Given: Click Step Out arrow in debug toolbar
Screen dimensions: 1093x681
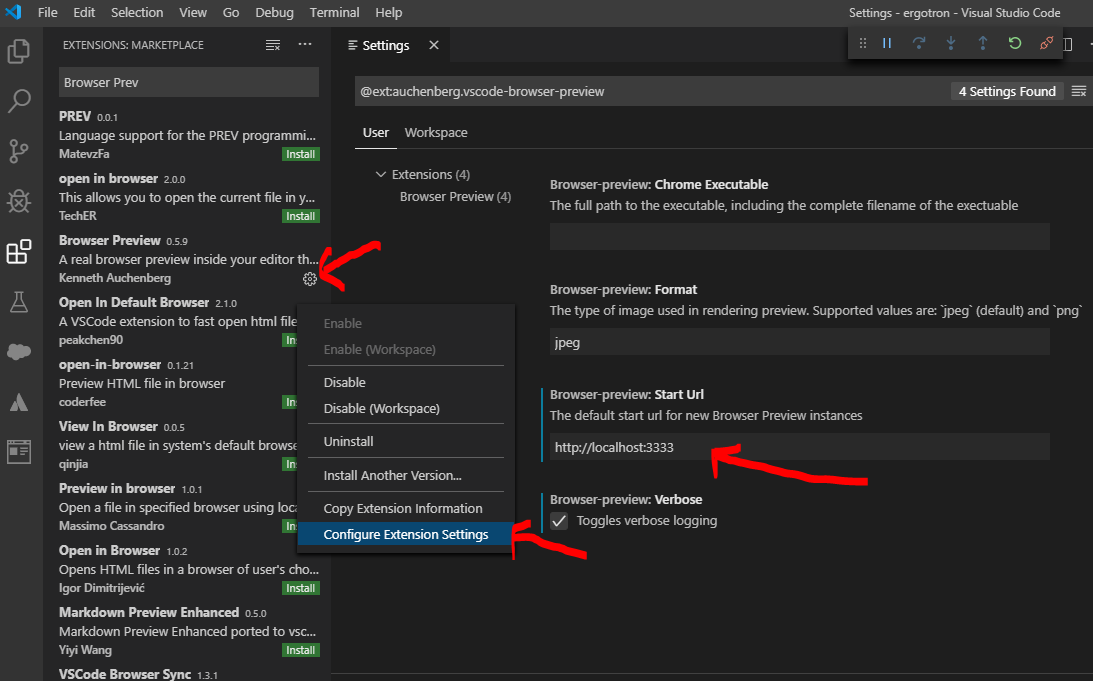Looking at the screenshot, I should click(983, 43).
